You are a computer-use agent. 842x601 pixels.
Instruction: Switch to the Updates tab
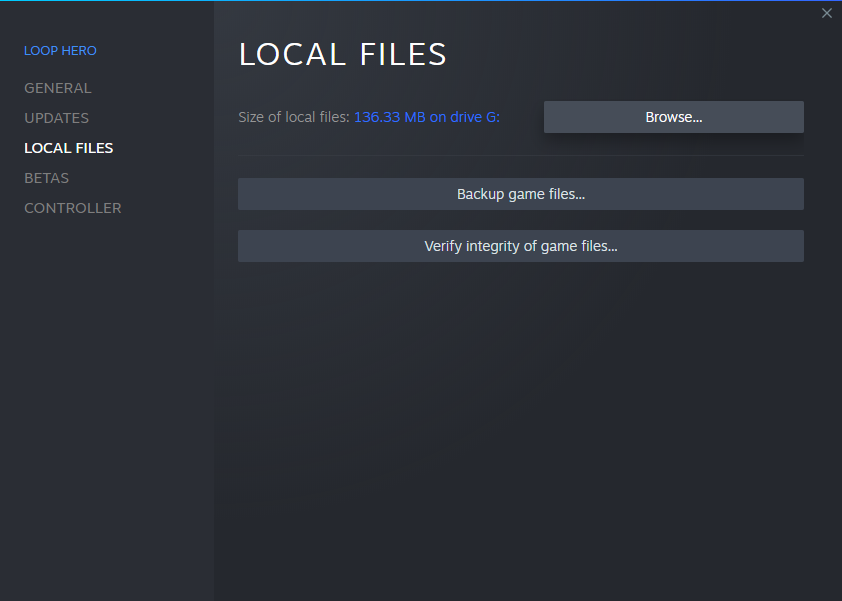click(x=56, y=118)
